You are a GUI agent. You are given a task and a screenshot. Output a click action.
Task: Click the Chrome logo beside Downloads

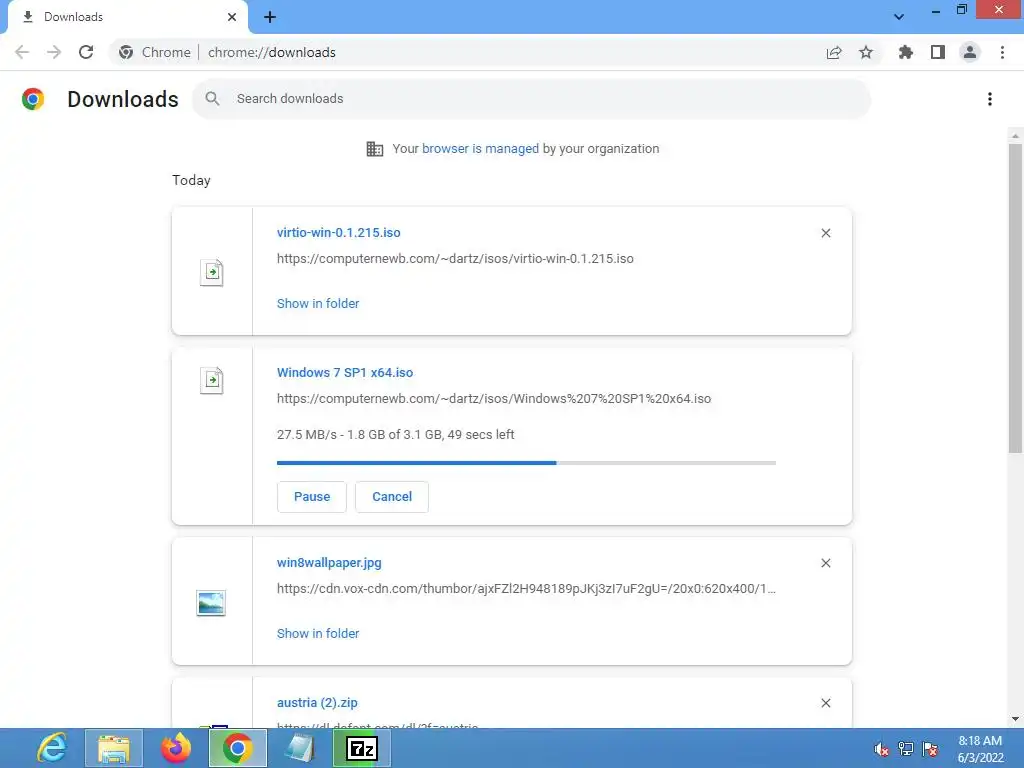(x=33, y=99)
